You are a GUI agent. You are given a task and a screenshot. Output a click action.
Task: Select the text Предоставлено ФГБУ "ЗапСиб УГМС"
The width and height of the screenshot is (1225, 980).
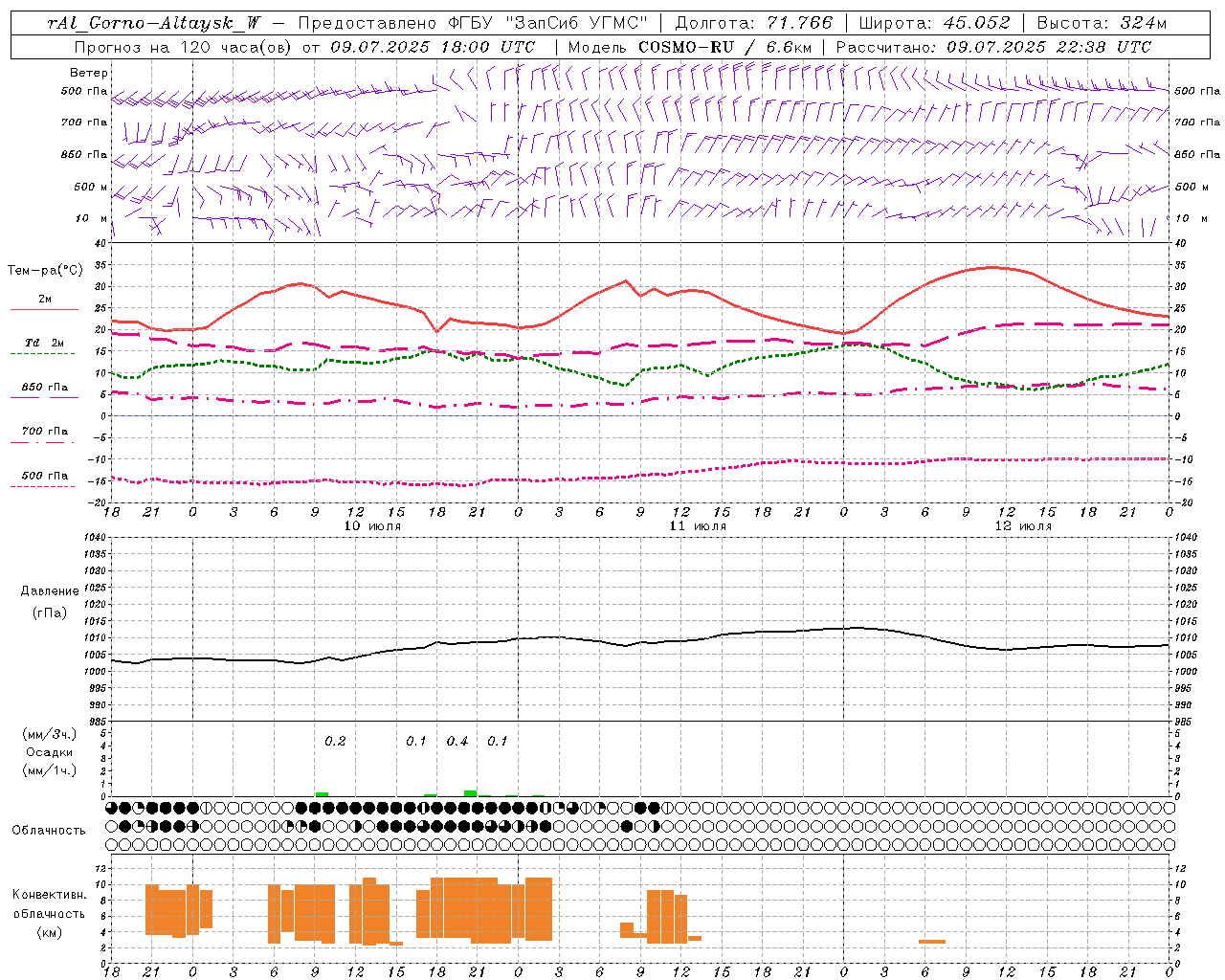[x=474, y=23]
